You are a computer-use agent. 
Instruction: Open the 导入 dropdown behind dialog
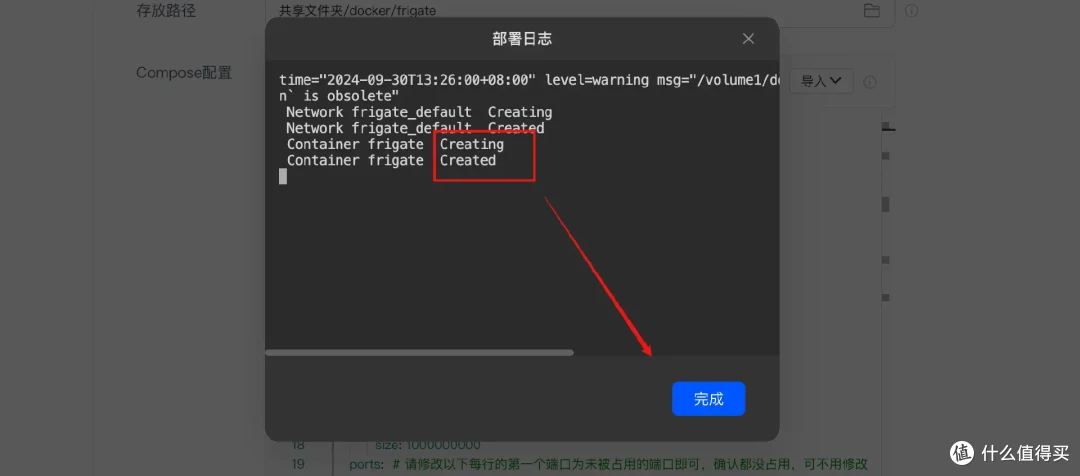pos(821,81)
